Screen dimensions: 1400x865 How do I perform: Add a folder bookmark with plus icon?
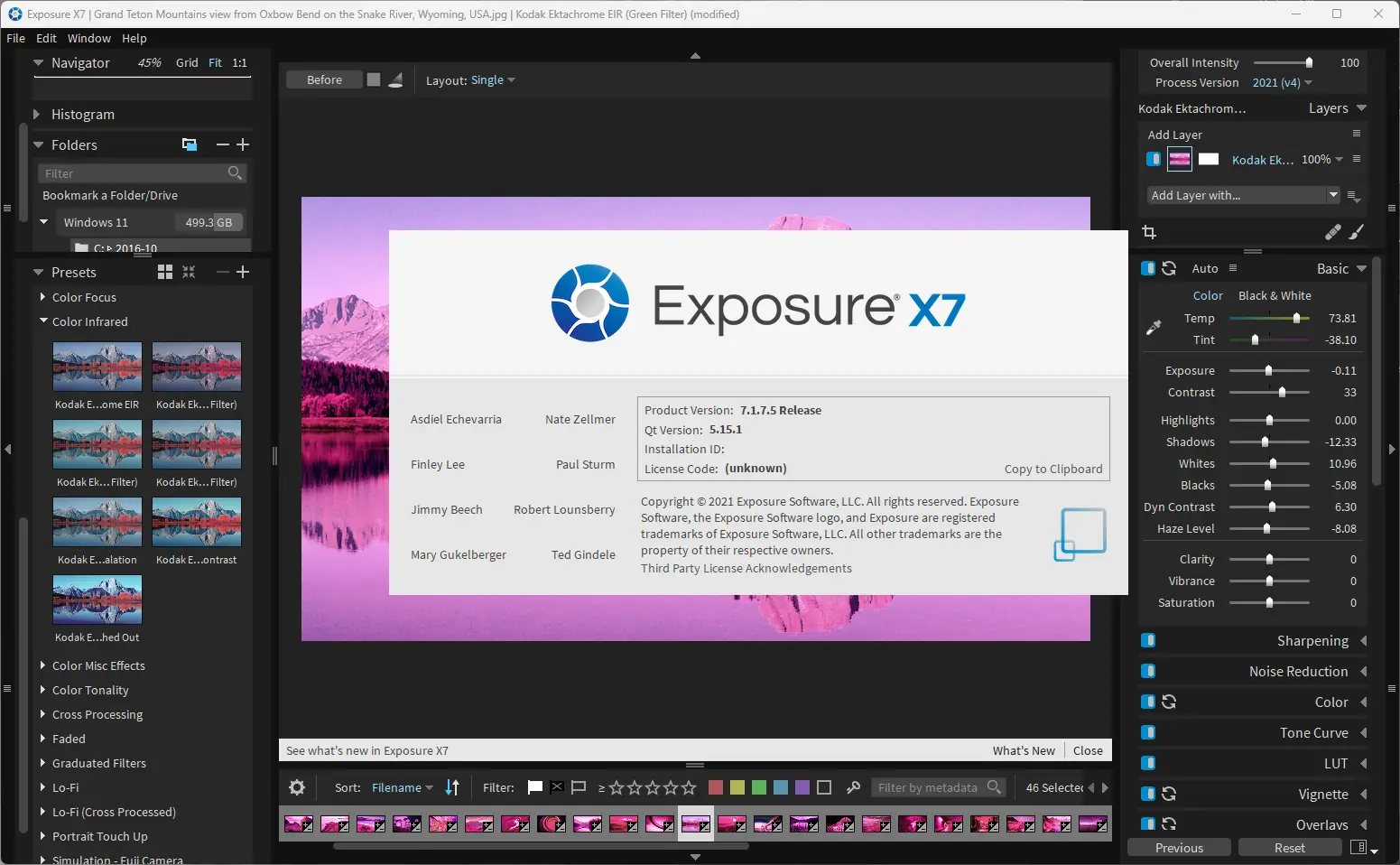point(243,144)
